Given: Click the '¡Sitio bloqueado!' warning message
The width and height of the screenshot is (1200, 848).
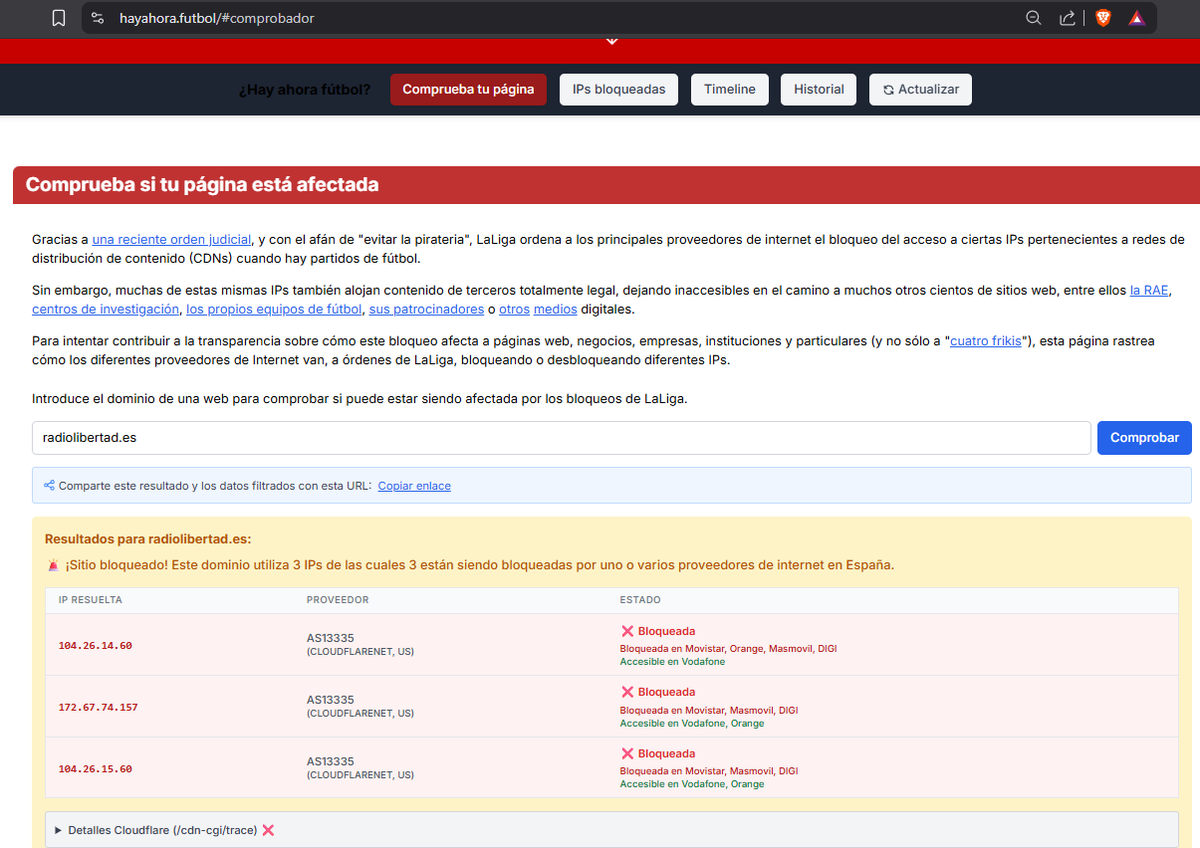Looking at the screenshot, I should [x=470, y=565].
